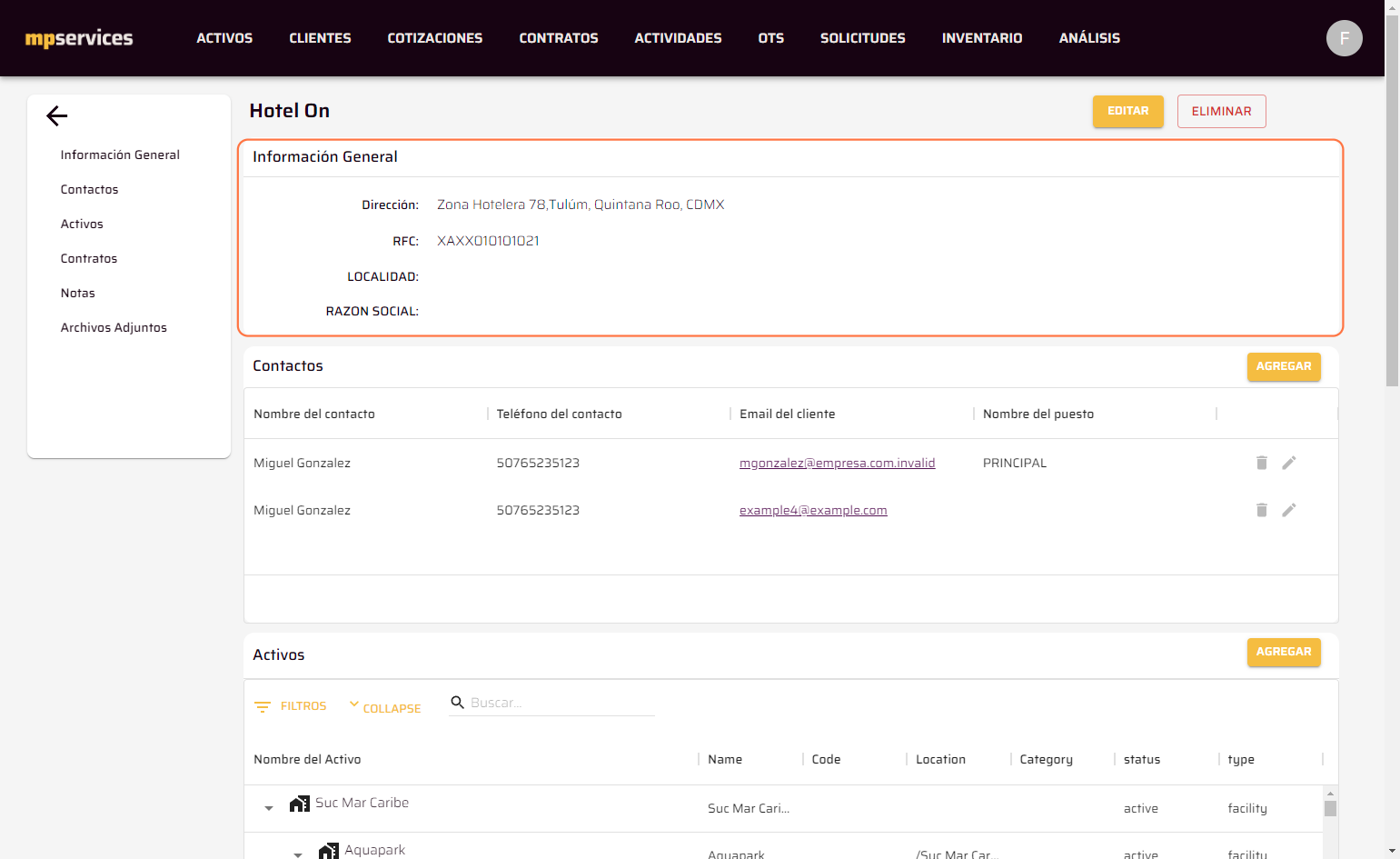Image resolution: width=1400 pixels, height=859 pixels.
Task: Click the facility type cell for Suc Mar Caribe
Action: (1247, 808)
